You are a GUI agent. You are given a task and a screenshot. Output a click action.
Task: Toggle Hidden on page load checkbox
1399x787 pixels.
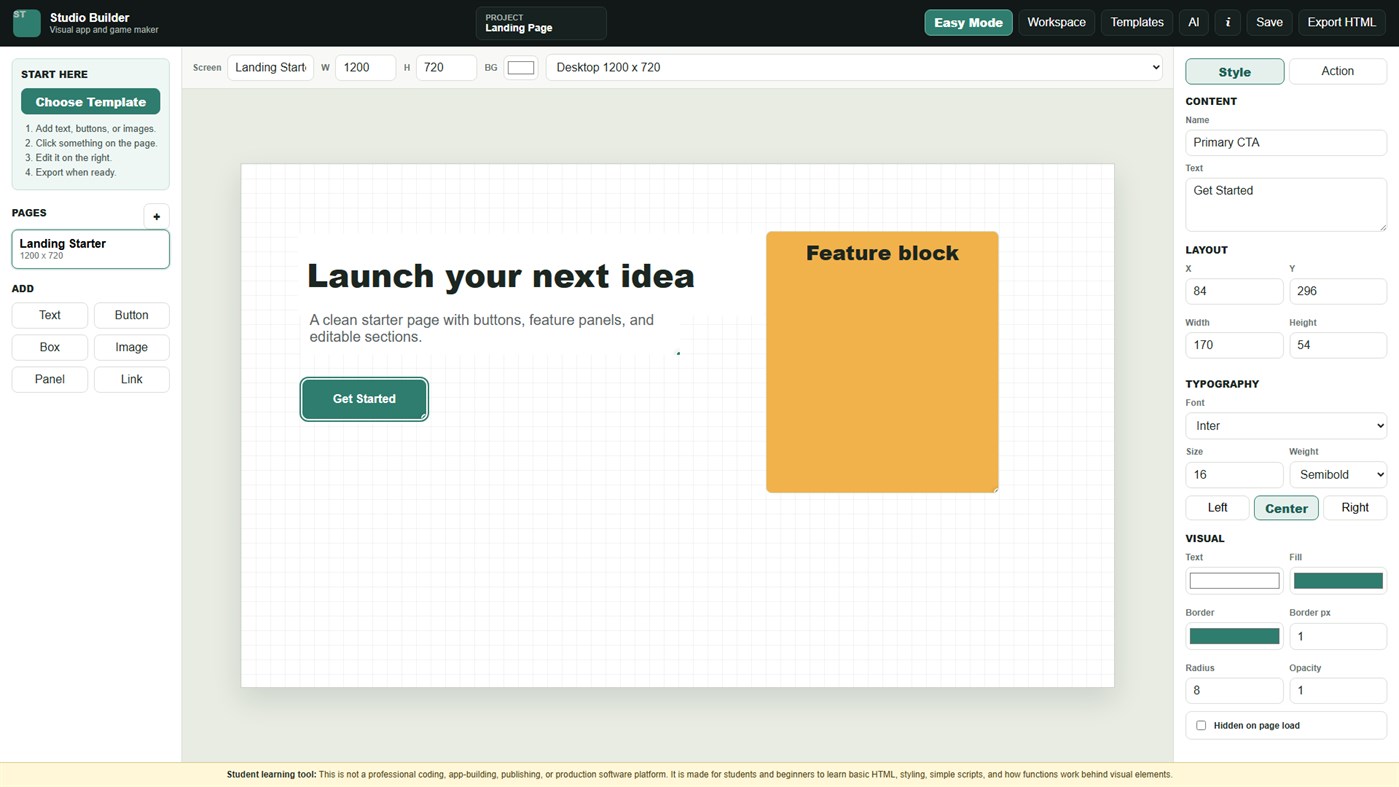click(1201, 725)
